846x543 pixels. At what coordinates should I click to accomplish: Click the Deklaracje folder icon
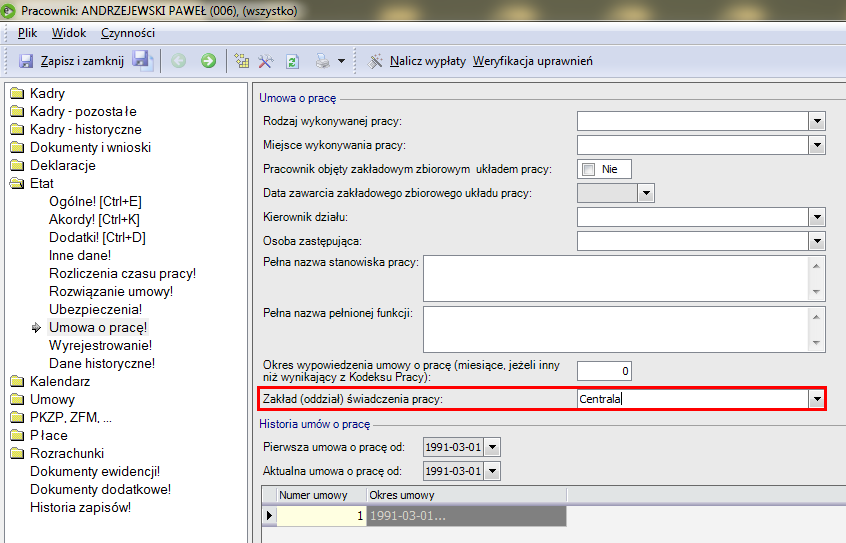tap(17, 165)
